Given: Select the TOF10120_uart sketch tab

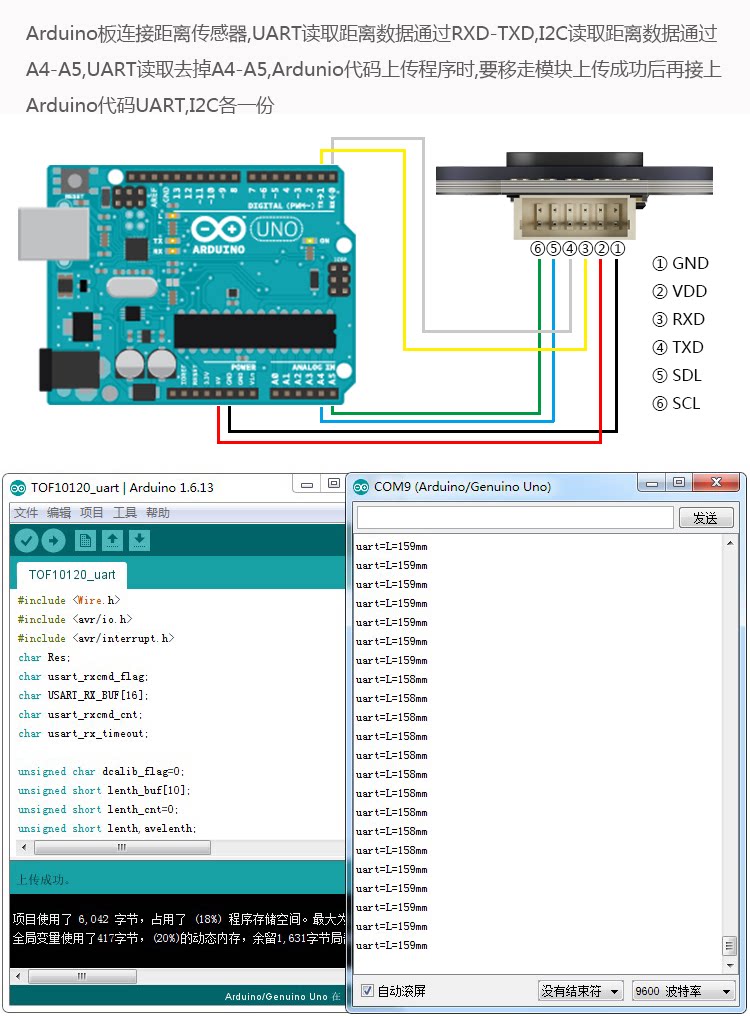Looking at the screenshot, I should tap(72, 575).
